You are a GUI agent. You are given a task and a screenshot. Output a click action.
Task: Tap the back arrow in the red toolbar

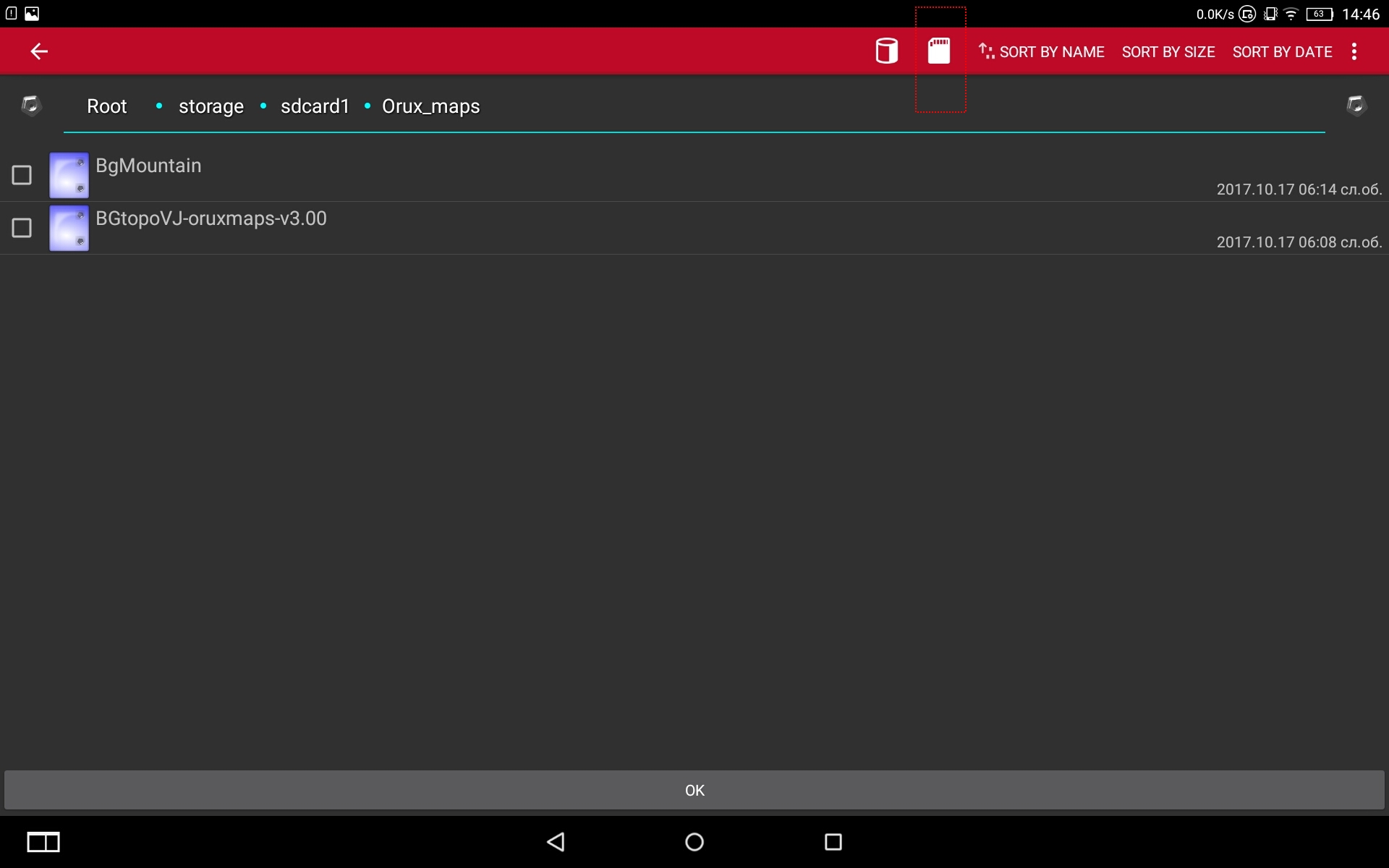click(x=39, y=51)
